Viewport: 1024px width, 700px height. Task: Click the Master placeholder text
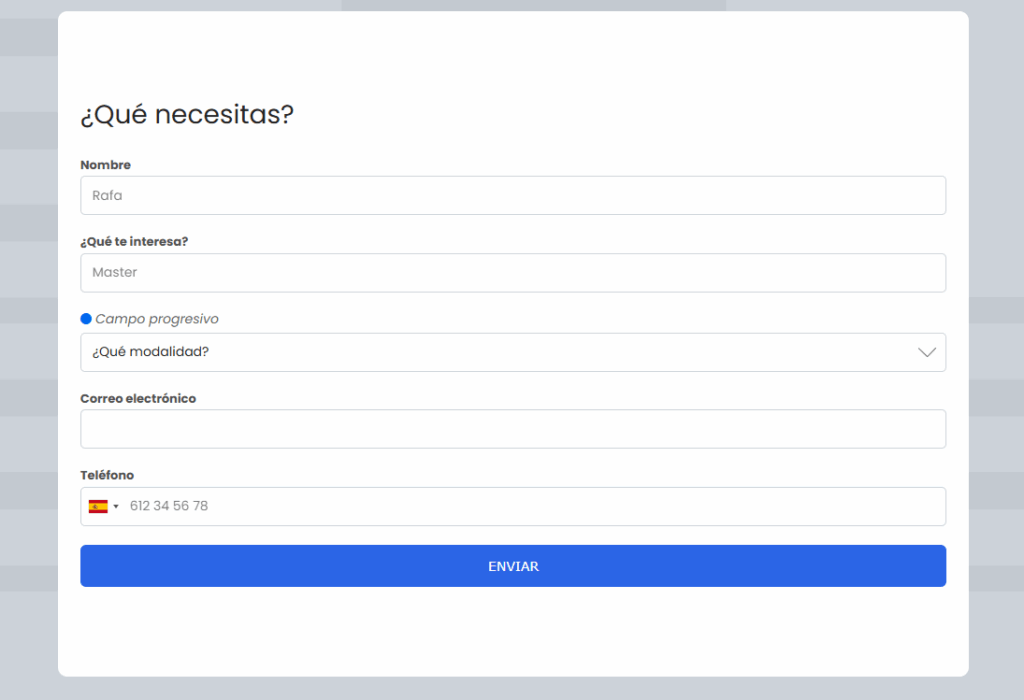point(115,272)
